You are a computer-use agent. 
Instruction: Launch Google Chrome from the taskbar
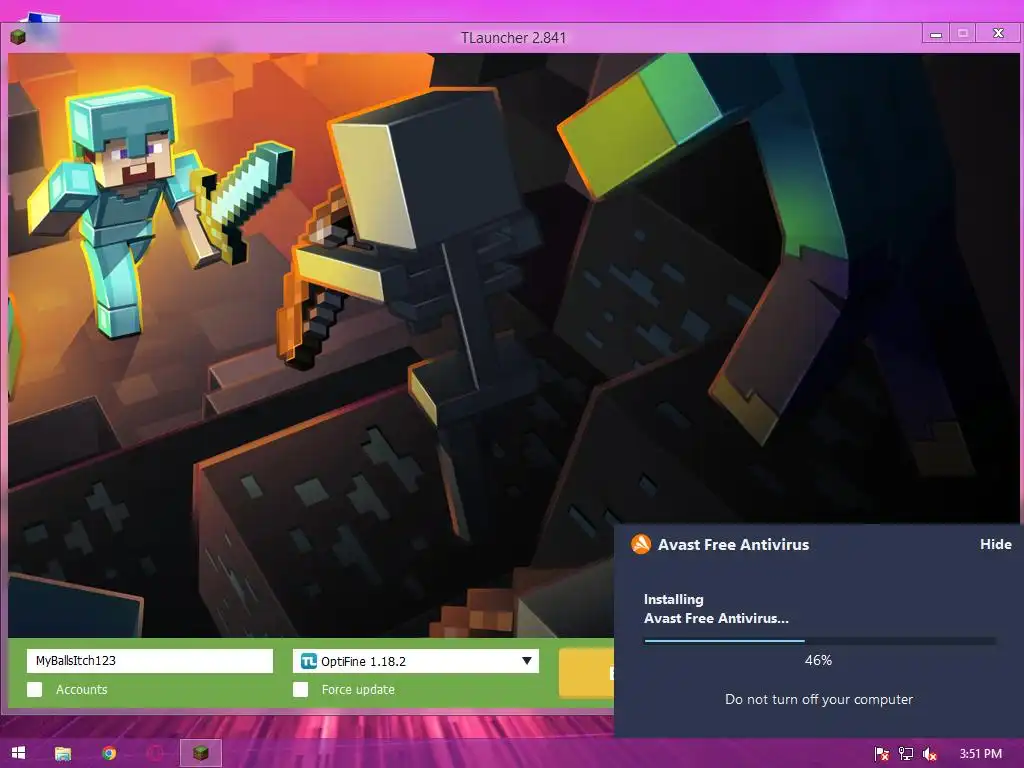[109, 754]
